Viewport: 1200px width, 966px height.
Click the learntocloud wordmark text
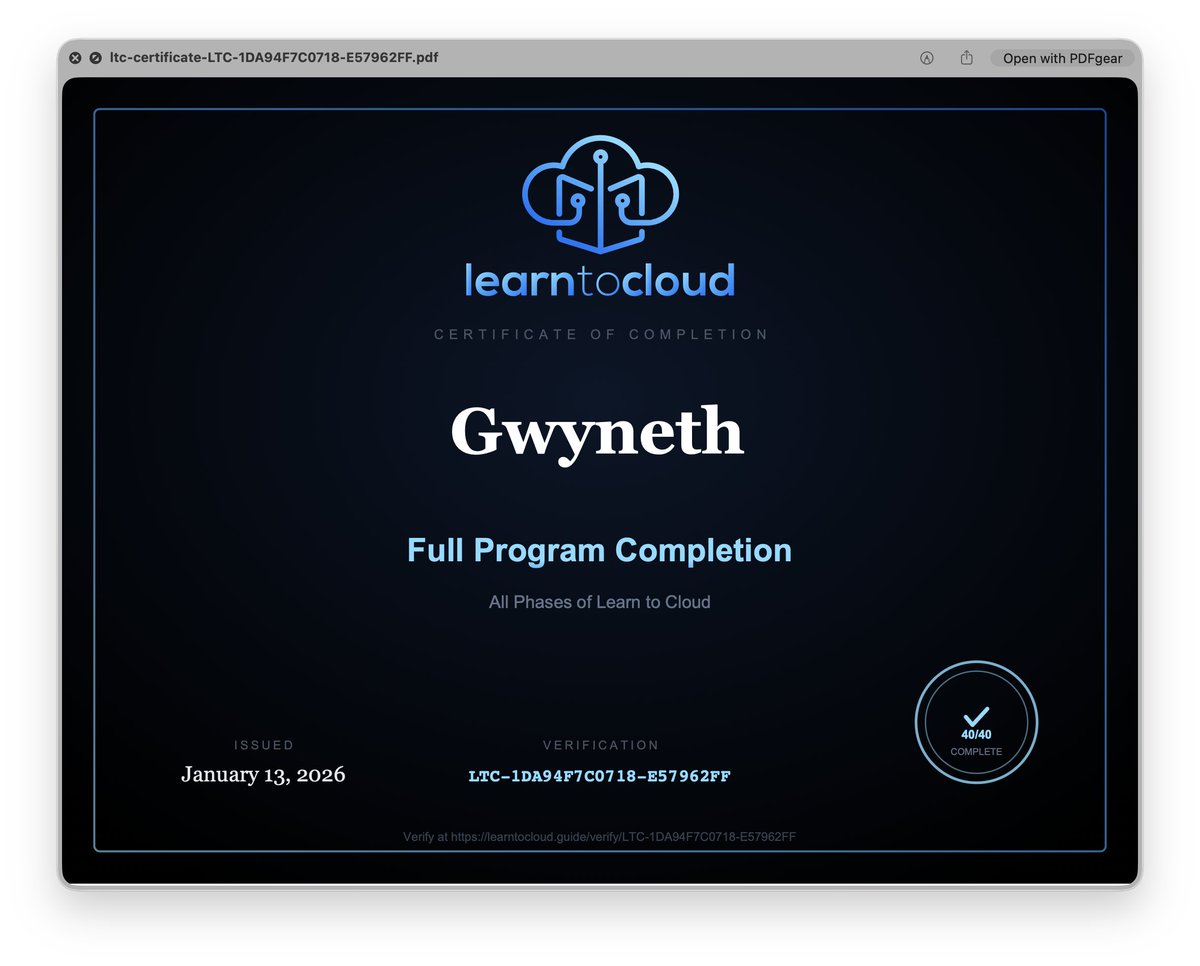pyautogui.click(x=600, y=281)
